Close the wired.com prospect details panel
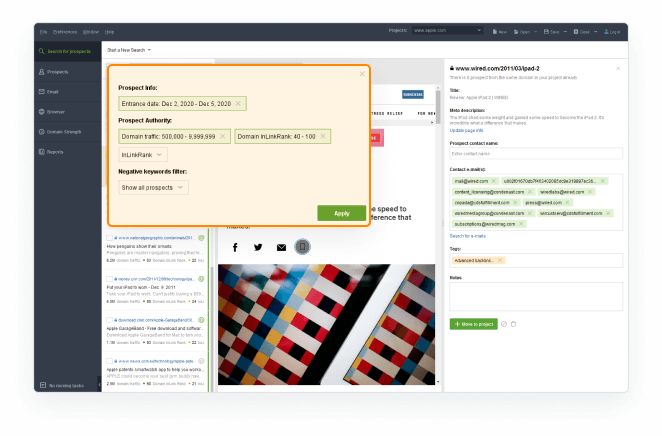The image size is (662, 436). tap(618, 68)
